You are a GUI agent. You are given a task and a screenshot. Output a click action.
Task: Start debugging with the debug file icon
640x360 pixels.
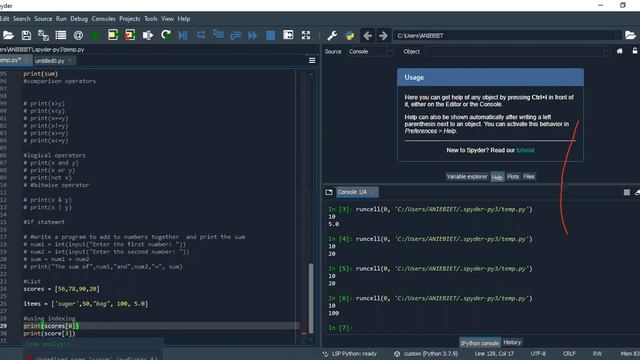pos(183,36)
